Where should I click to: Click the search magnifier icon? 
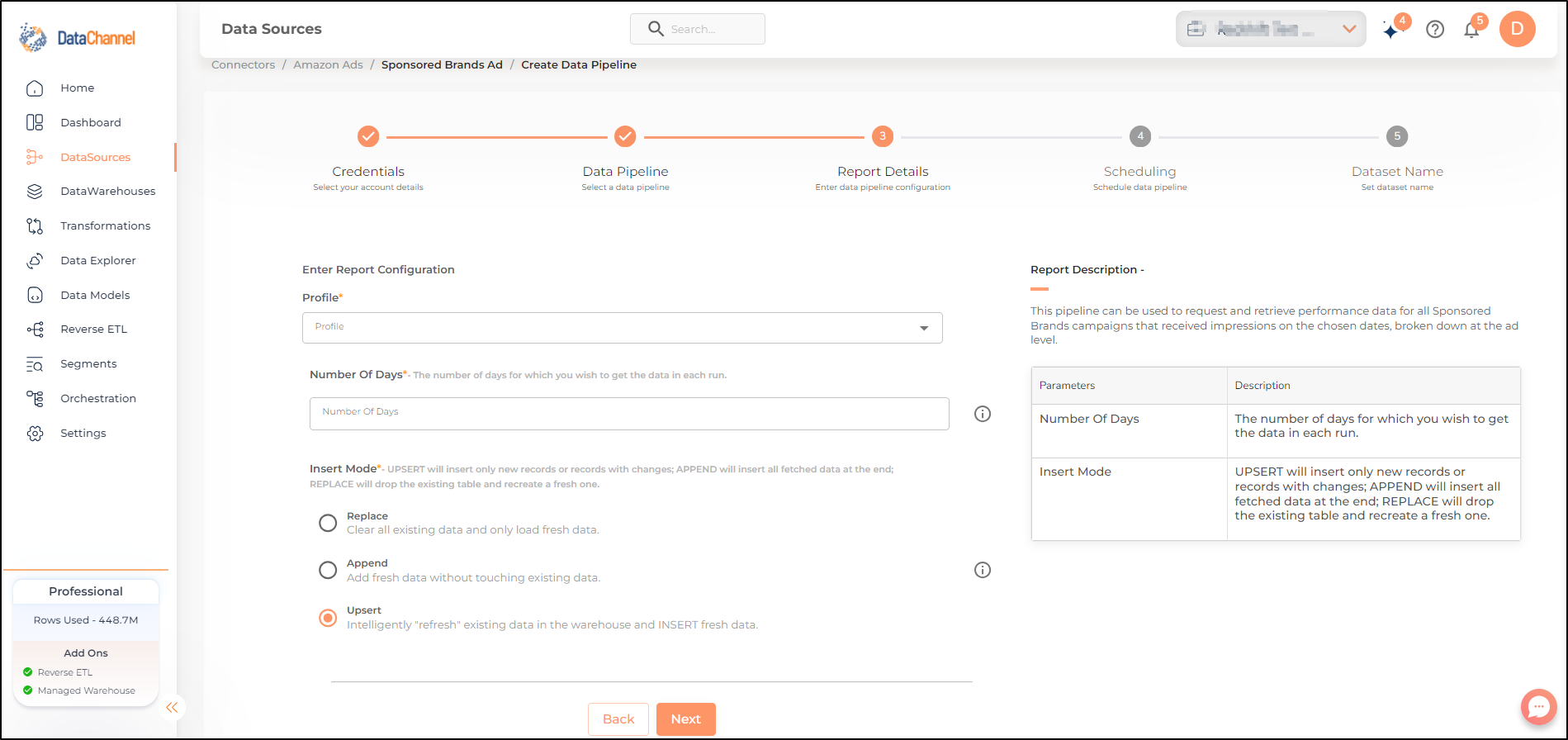(x=656, y=29)
